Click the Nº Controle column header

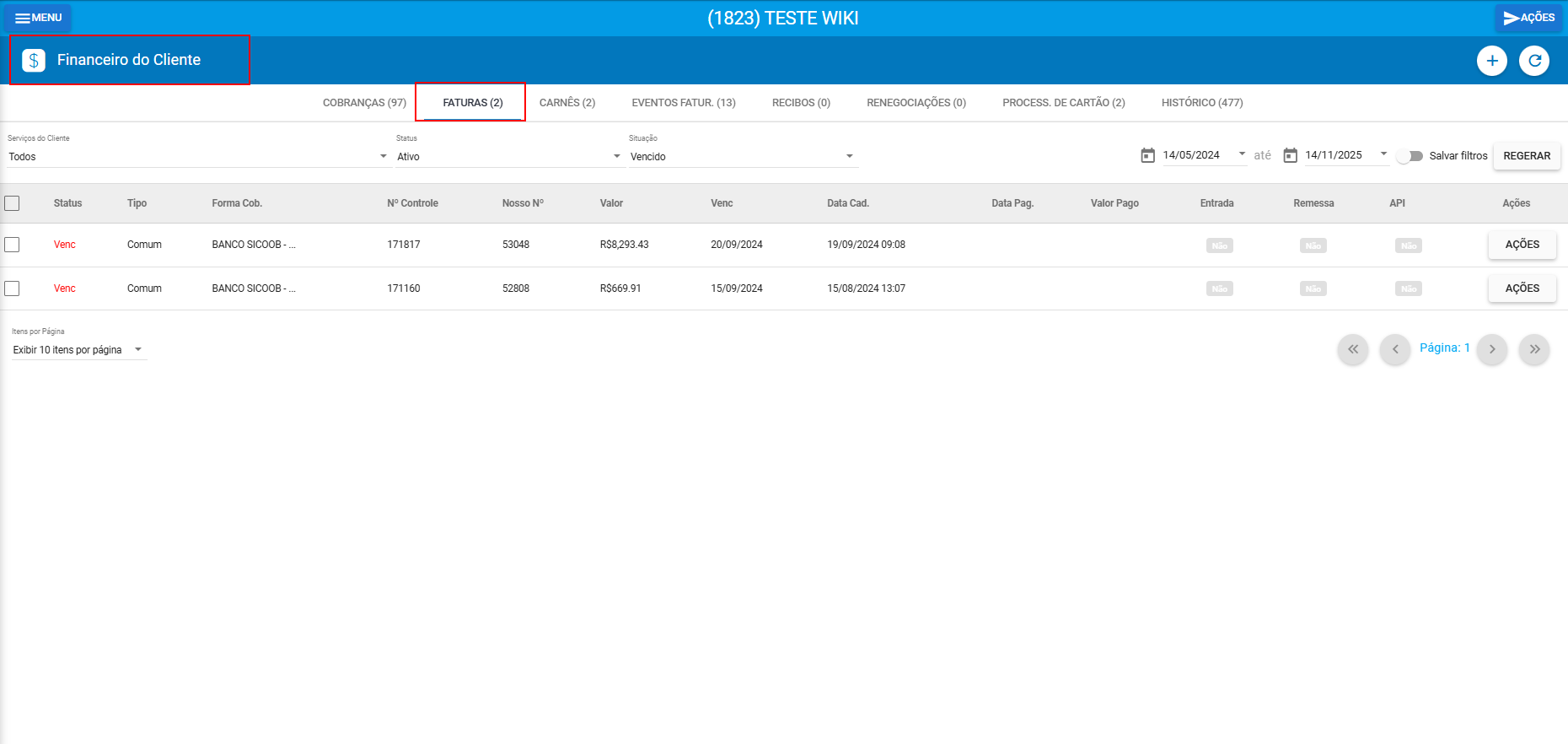click(x=412, y=203)
